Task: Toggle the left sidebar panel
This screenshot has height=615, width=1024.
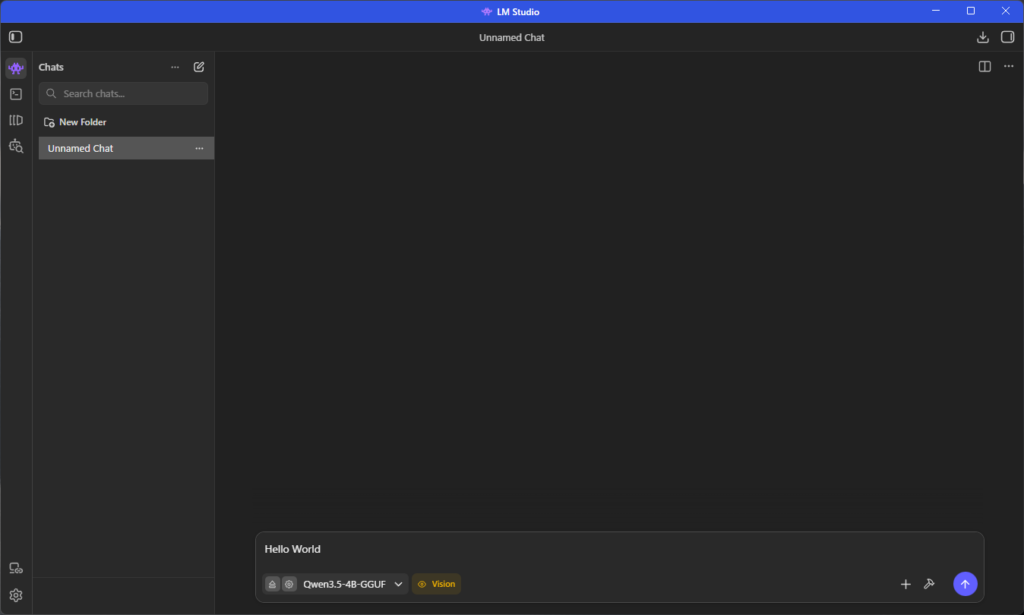Action: 15,37
